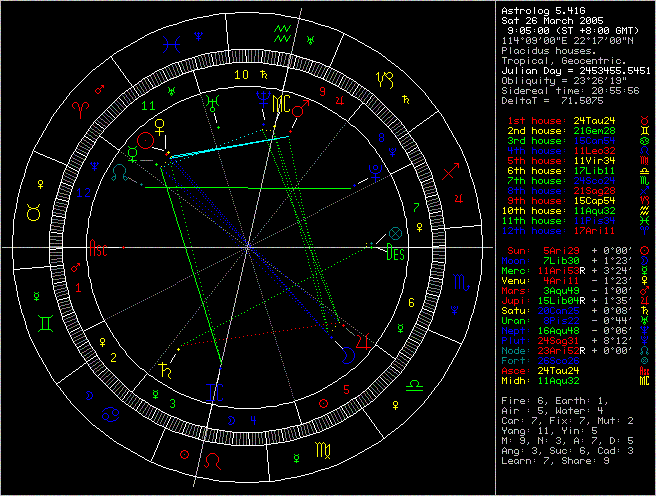The height and width of the screenshot is (496, 656).
Task: Select the yellow MC marker in the chart
Action: (282, 102)
